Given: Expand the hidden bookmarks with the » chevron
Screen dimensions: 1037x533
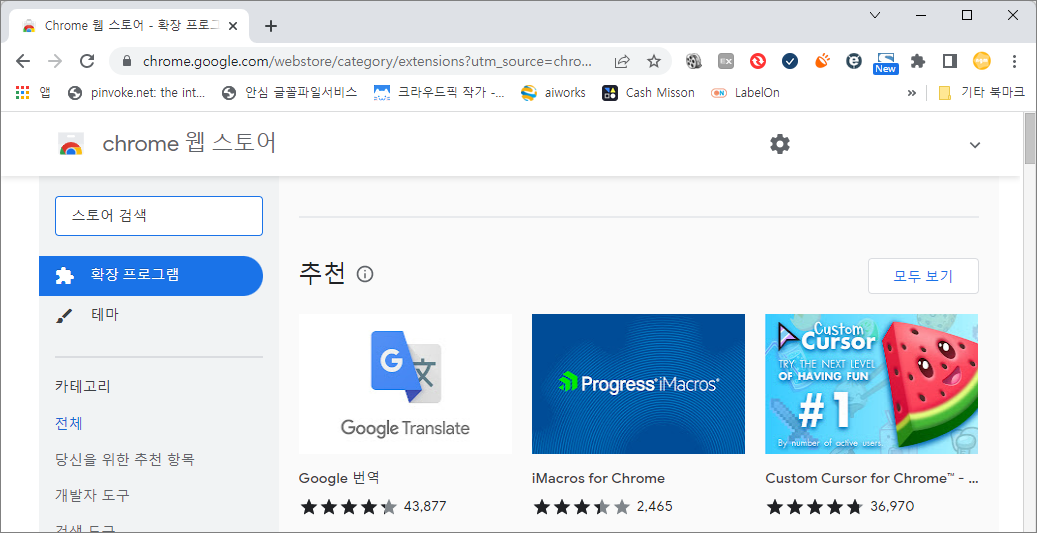Looking at the screenshot, I should (x=911, y=93).
